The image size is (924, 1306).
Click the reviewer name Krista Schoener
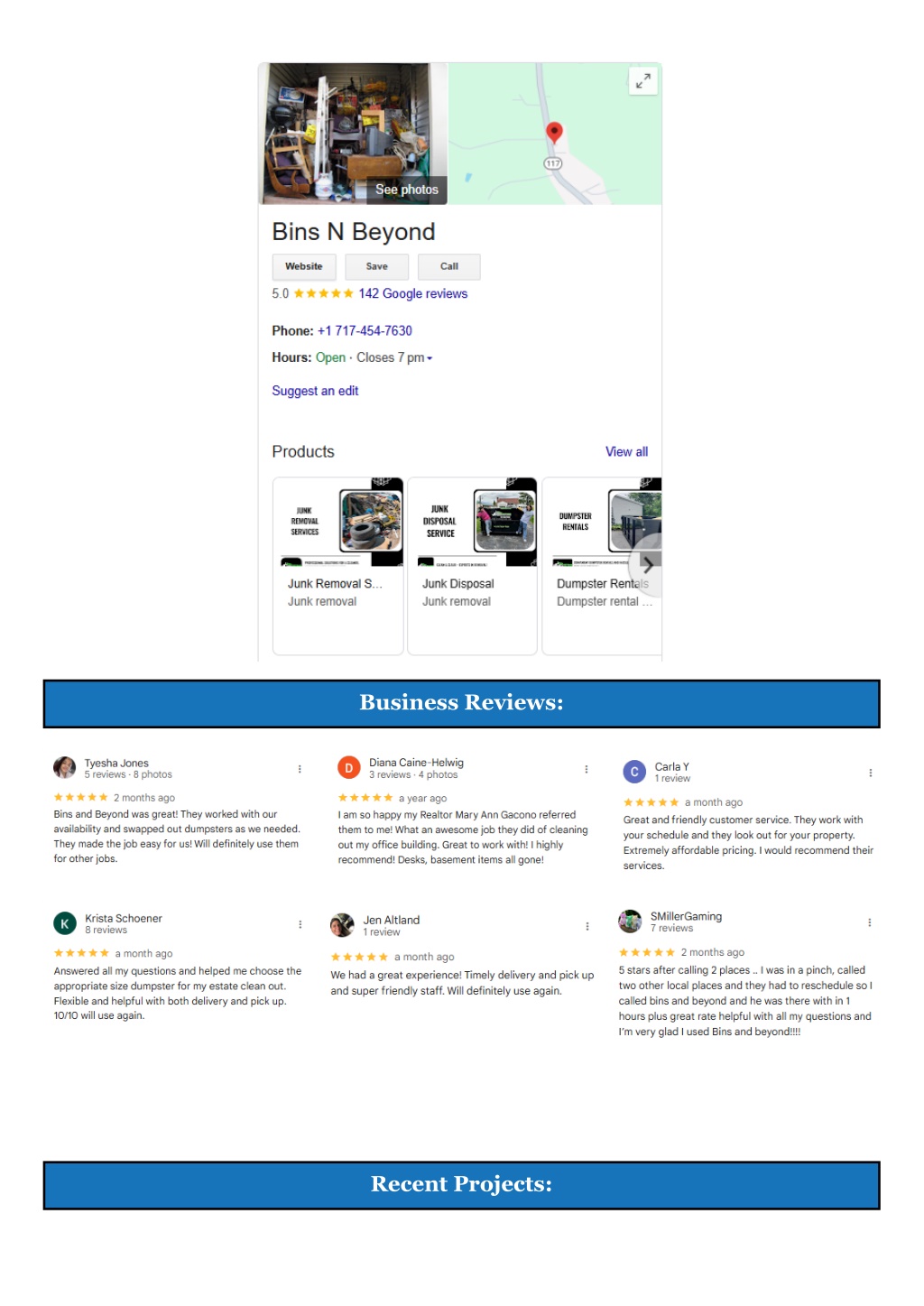tap(124, 918)
